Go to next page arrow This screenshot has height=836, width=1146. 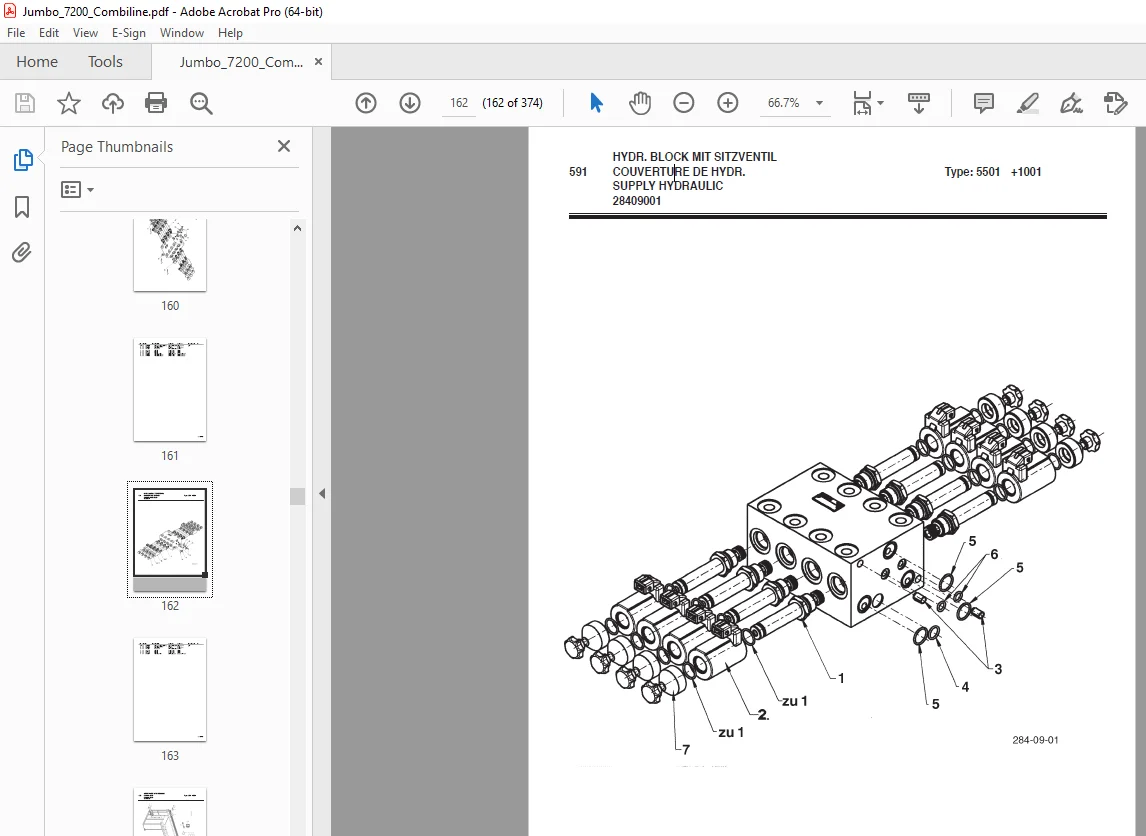tap(410, 103)
